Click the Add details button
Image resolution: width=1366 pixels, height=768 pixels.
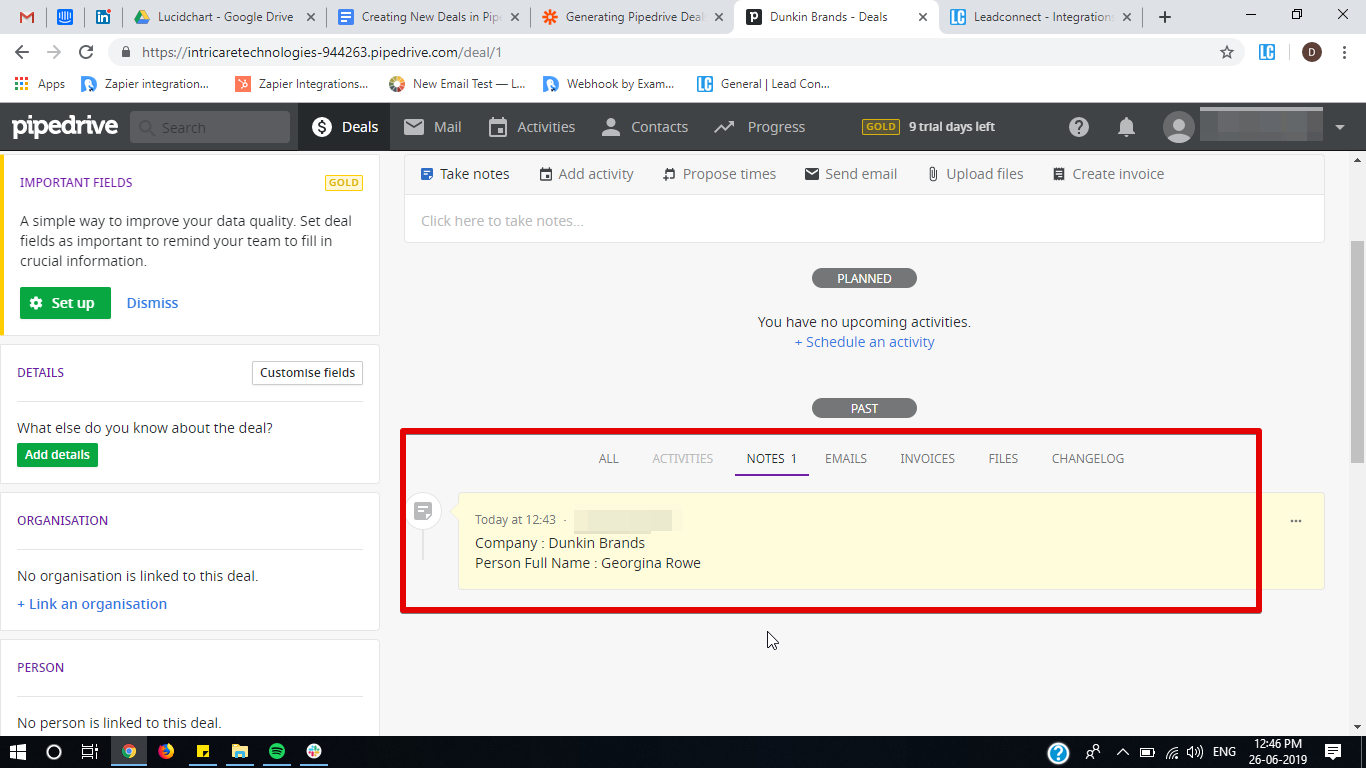click(x=57, y=455)
